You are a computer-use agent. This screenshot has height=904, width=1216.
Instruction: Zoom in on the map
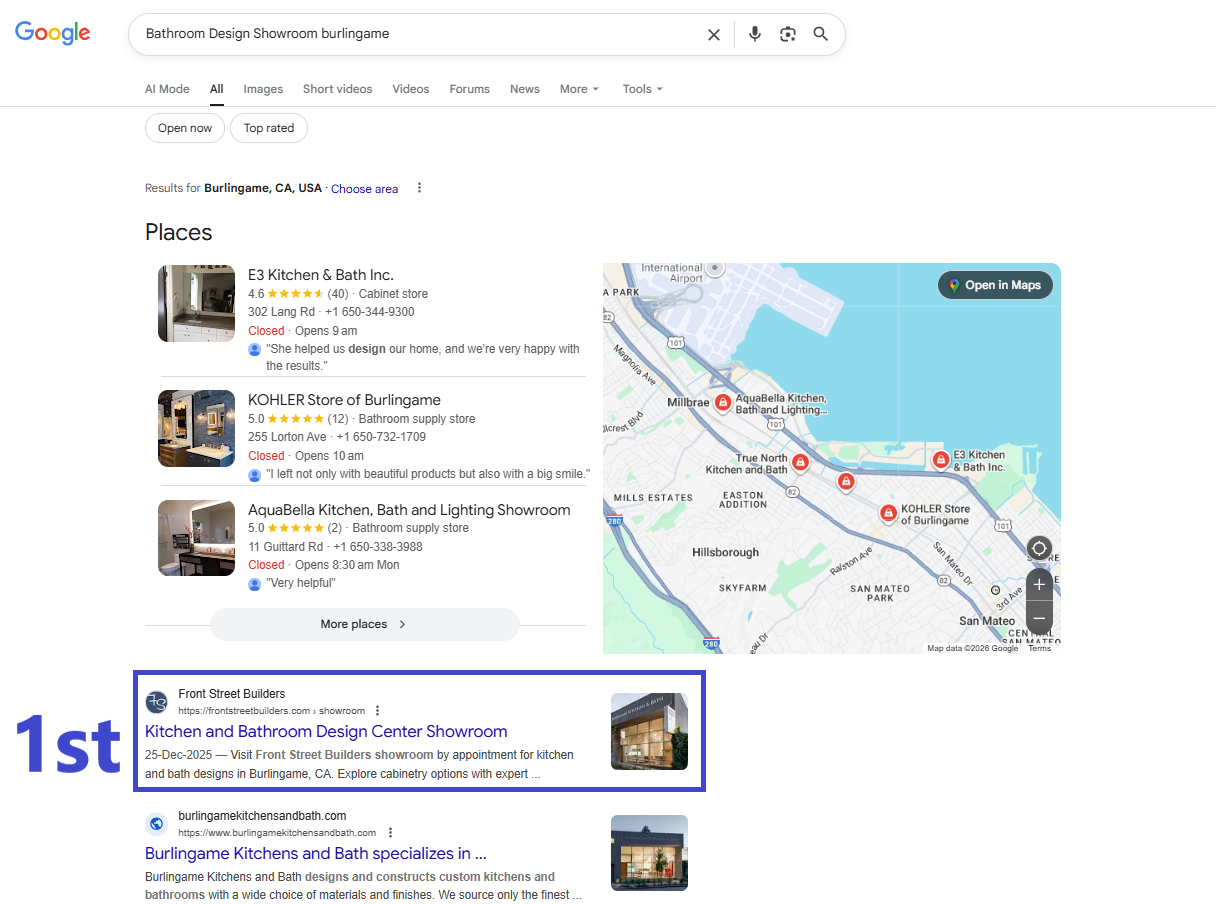click(x=1039, y=585)
